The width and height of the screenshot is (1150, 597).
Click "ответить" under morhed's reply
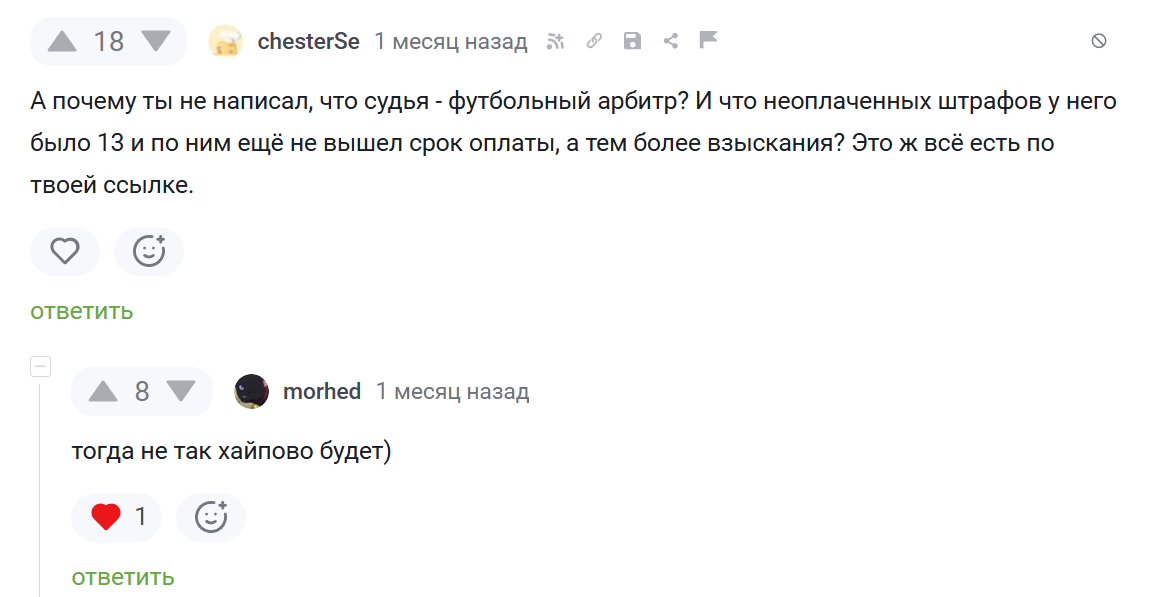pos(123,577)
